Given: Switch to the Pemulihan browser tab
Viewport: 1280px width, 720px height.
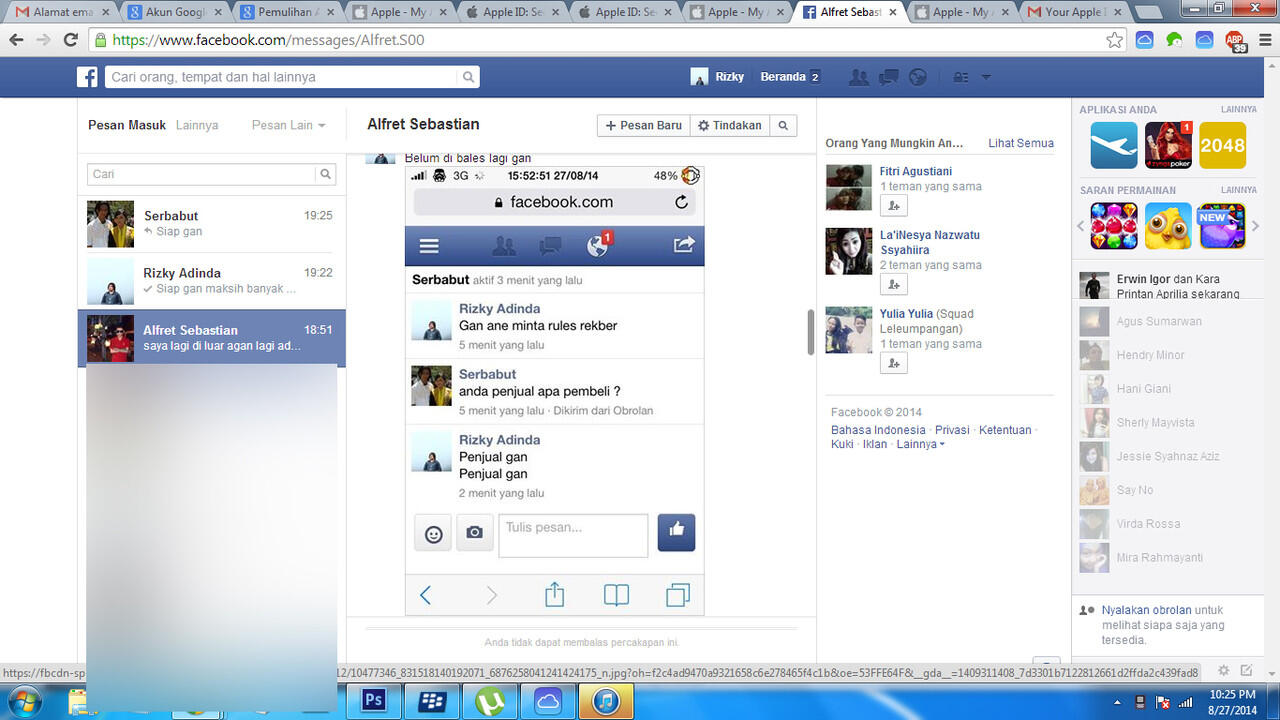Looking at the screenshot, I should (x=287, y=12).
